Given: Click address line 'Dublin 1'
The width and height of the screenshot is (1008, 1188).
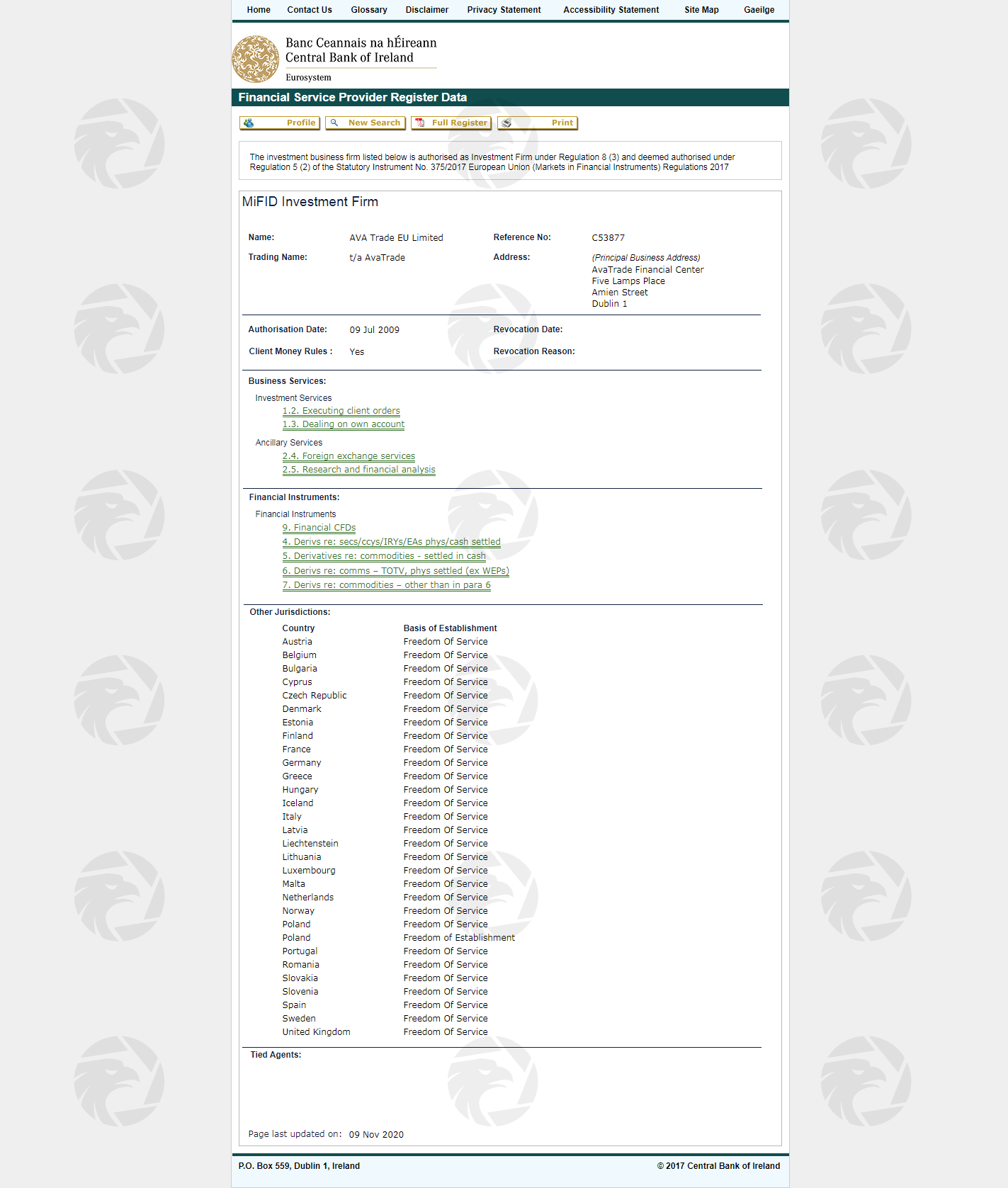Looking at the screenshot, I should [610, 304].
